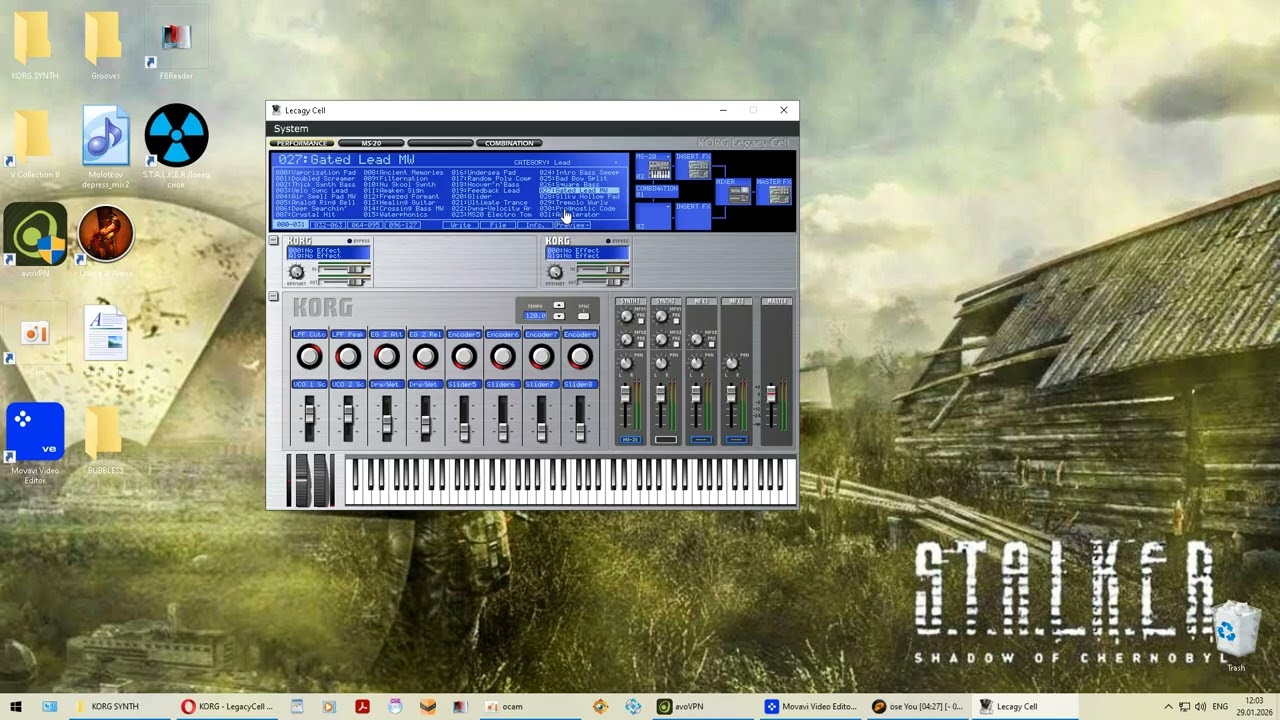Click the VCO 1 Sc slider label
This screenshot has height=720, width=1280.
point(309,384)
